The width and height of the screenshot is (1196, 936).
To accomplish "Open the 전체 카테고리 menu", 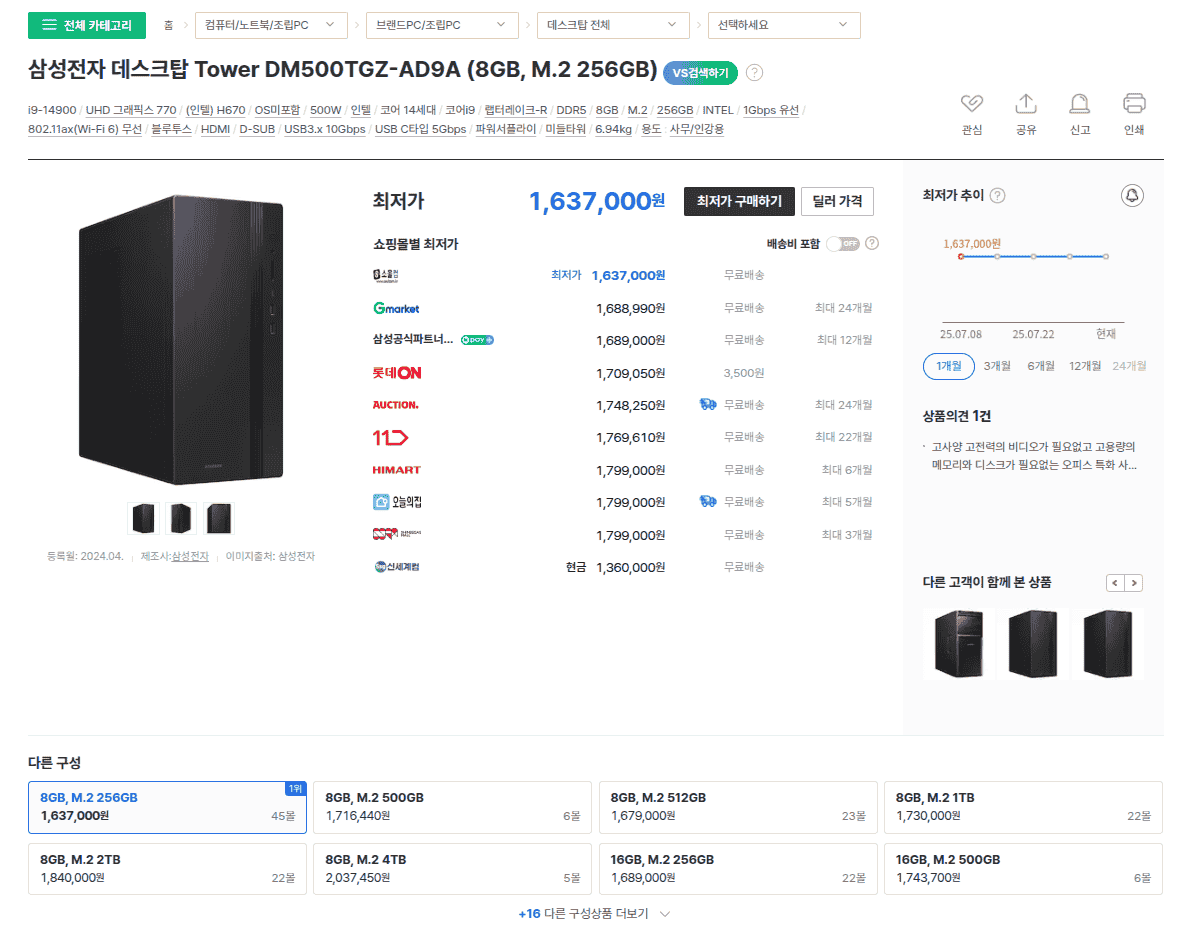I will (x=87, y=25).
